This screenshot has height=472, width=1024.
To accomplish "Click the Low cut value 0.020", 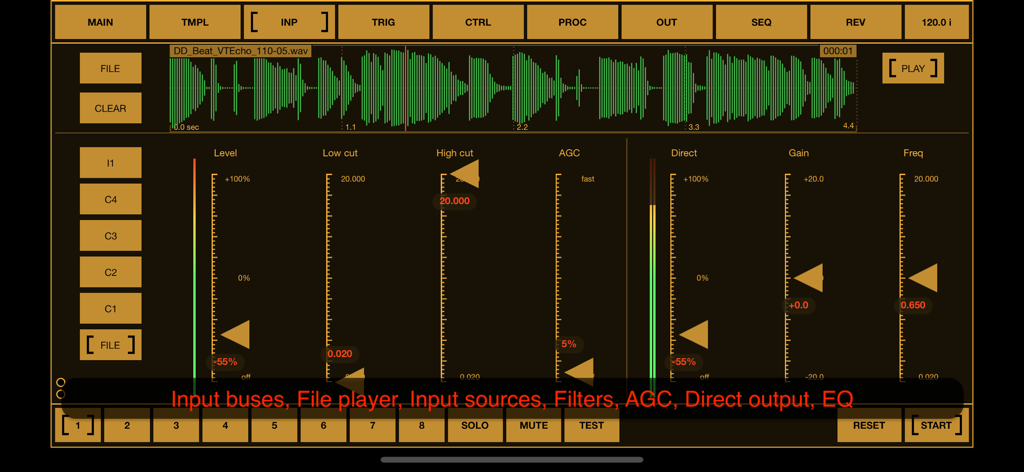I will (340, 354).
